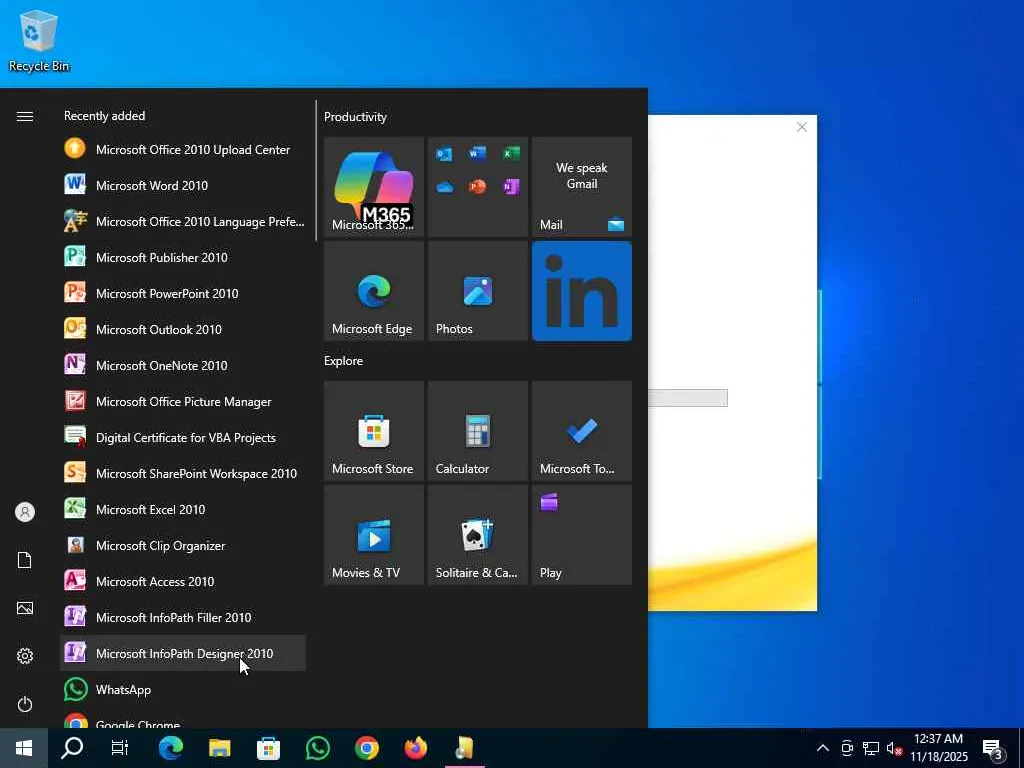The width and height of the screenshot is (1024, 768).
Task: Open Microsoft Clip Organizer
Action: (x=183, y=545)
